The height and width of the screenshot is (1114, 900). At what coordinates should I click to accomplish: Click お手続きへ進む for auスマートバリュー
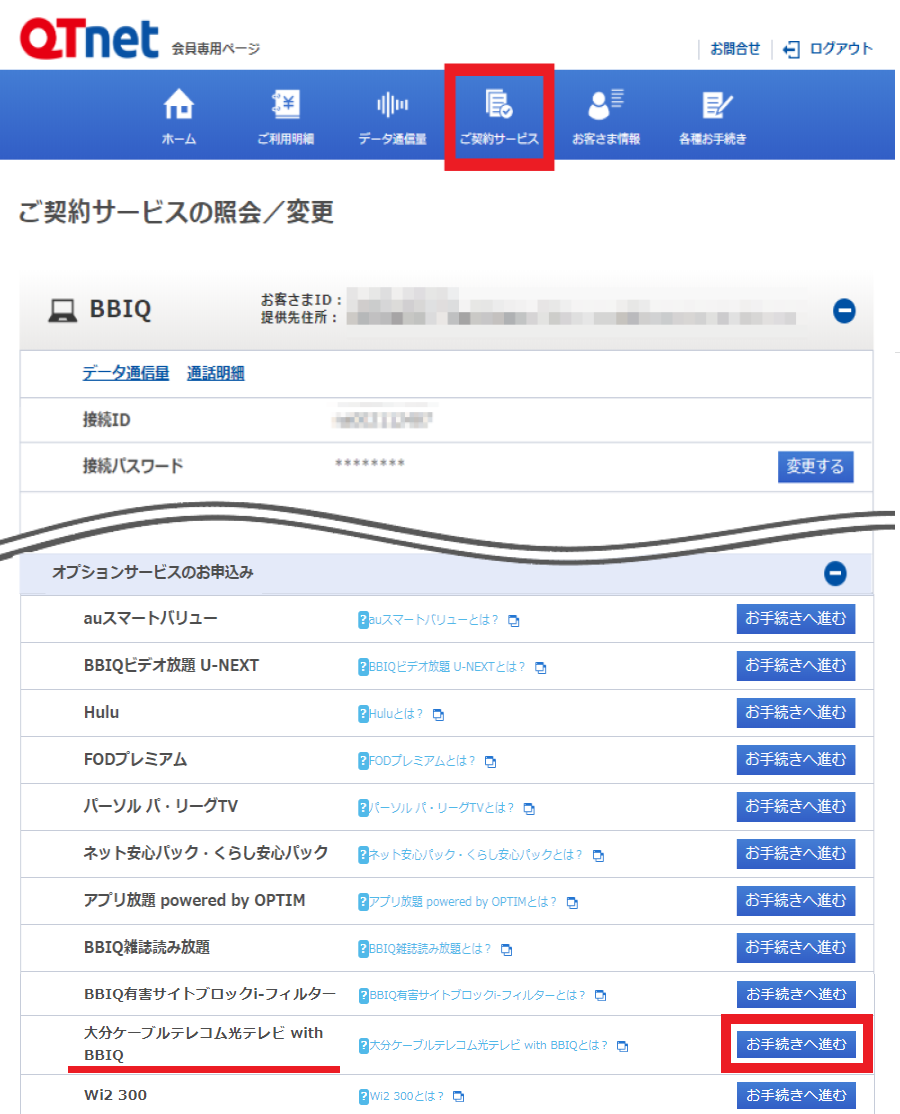pyautogui.click(x=796, y=619)
